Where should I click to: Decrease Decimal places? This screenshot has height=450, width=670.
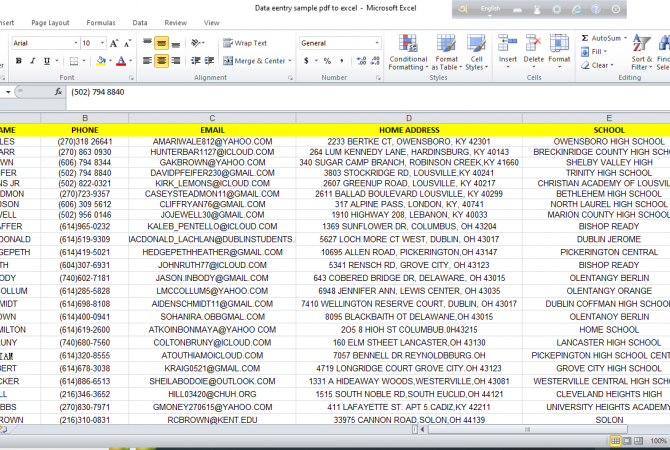pyautogui.click(x=375, y=61)
